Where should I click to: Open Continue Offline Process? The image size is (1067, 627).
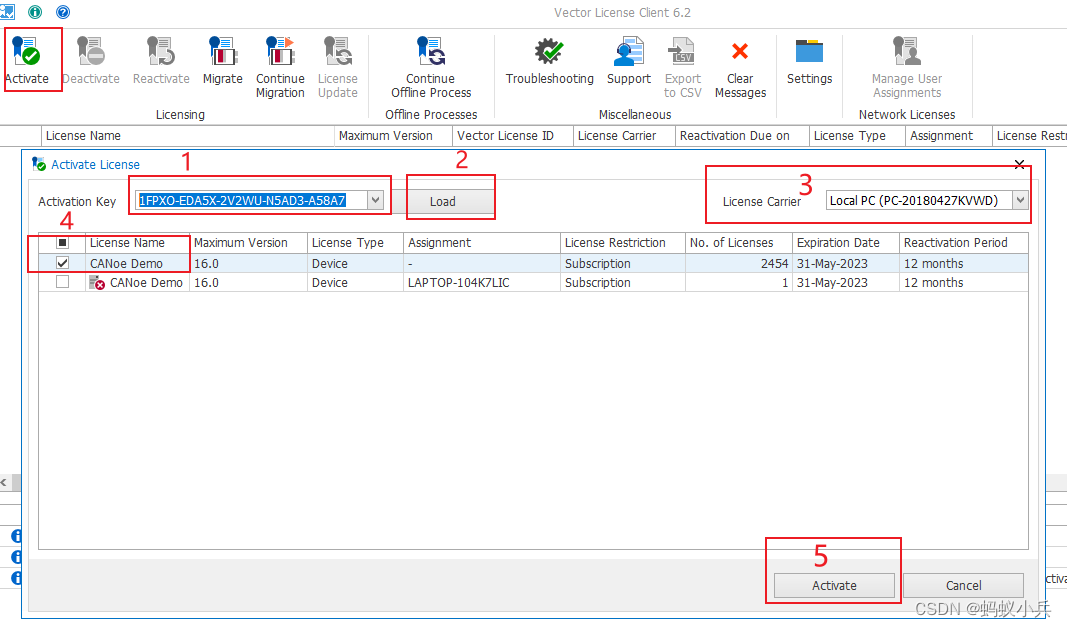pos(431,51)
